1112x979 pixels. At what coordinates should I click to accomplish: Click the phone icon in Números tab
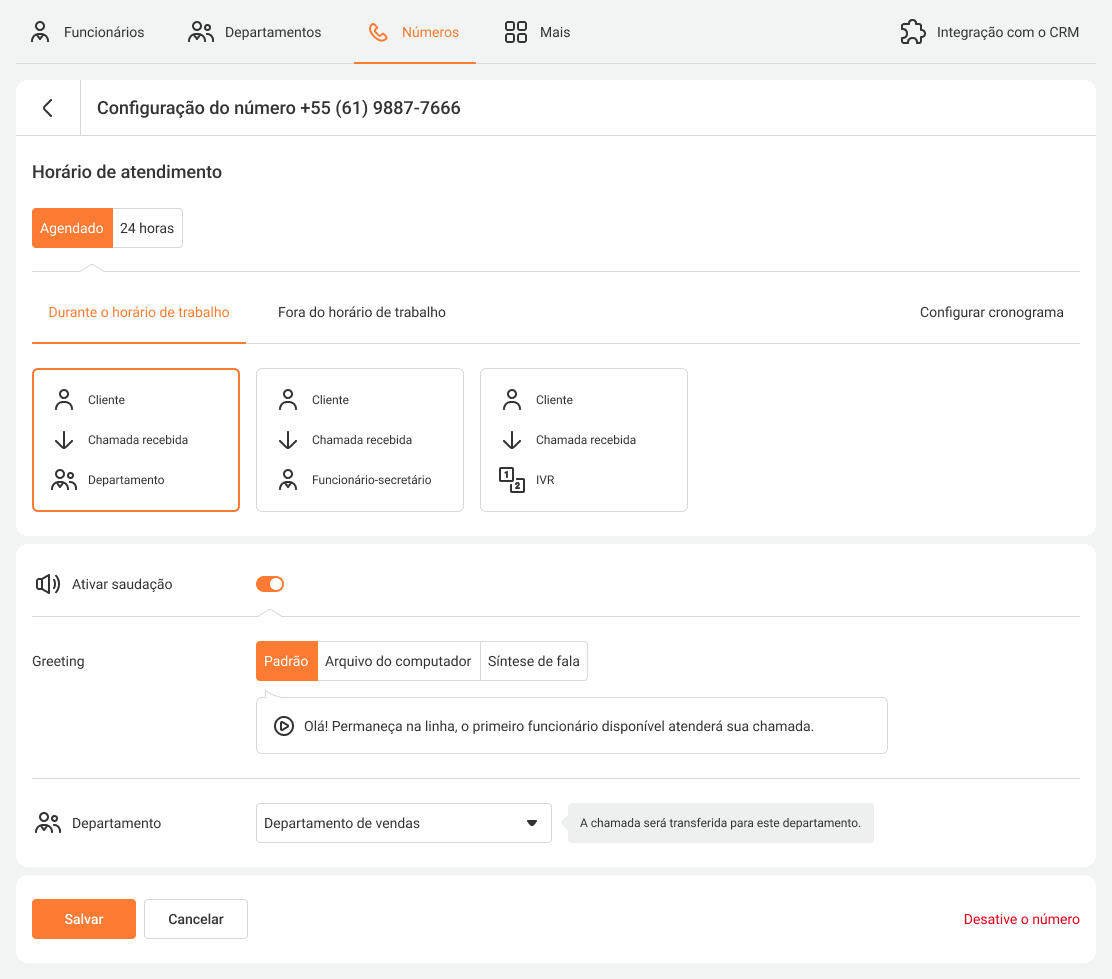[x=378, y=32]
